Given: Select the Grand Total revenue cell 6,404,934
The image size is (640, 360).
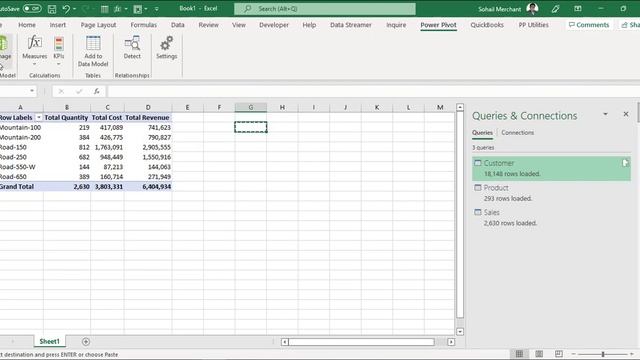Looking at the screenshot, I should pos(148,187).
